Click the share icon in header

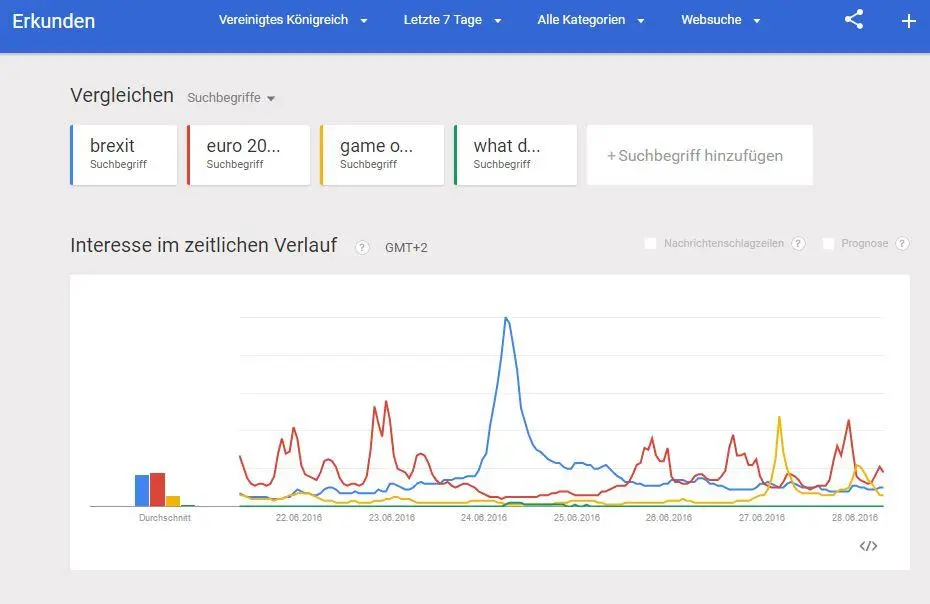tap(853, 20)
